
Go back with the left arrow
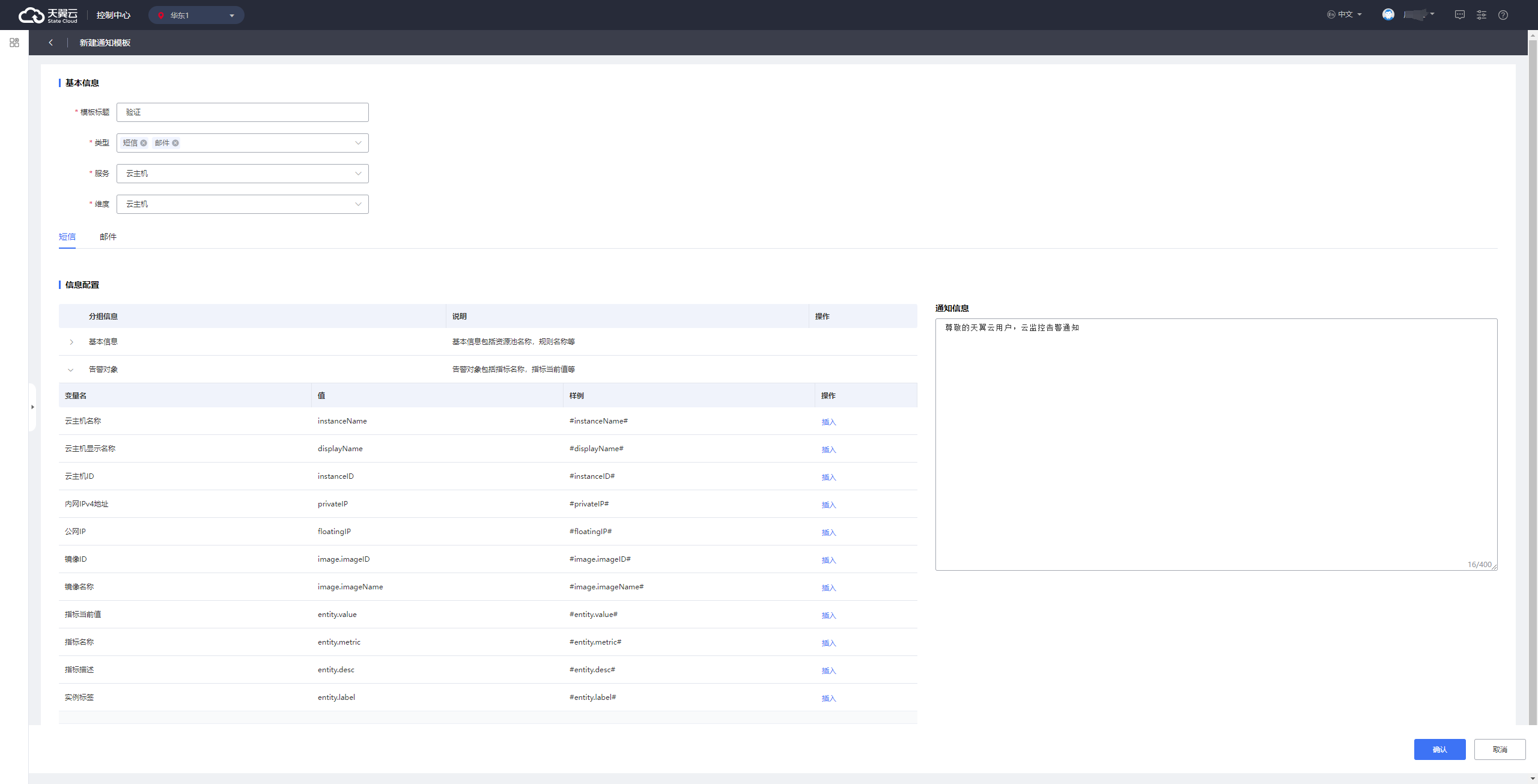click(51, 43)
